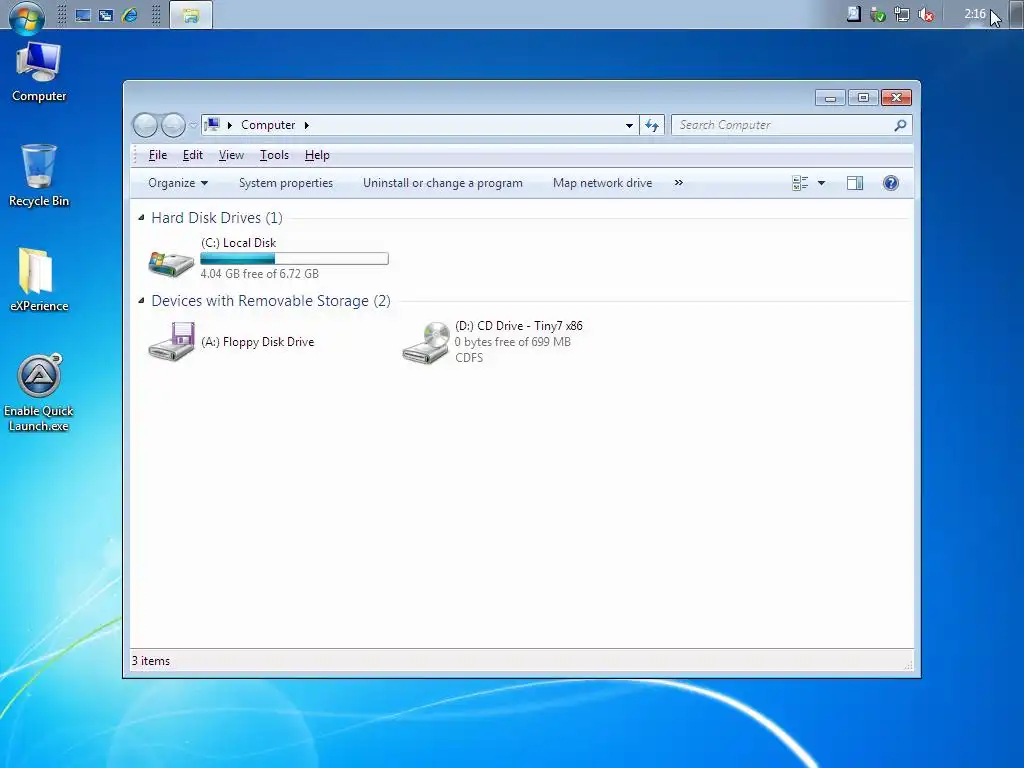The image size is (1024, 768).
Task: Click the muted volume tray icon
Action: (x=925, y=14)
